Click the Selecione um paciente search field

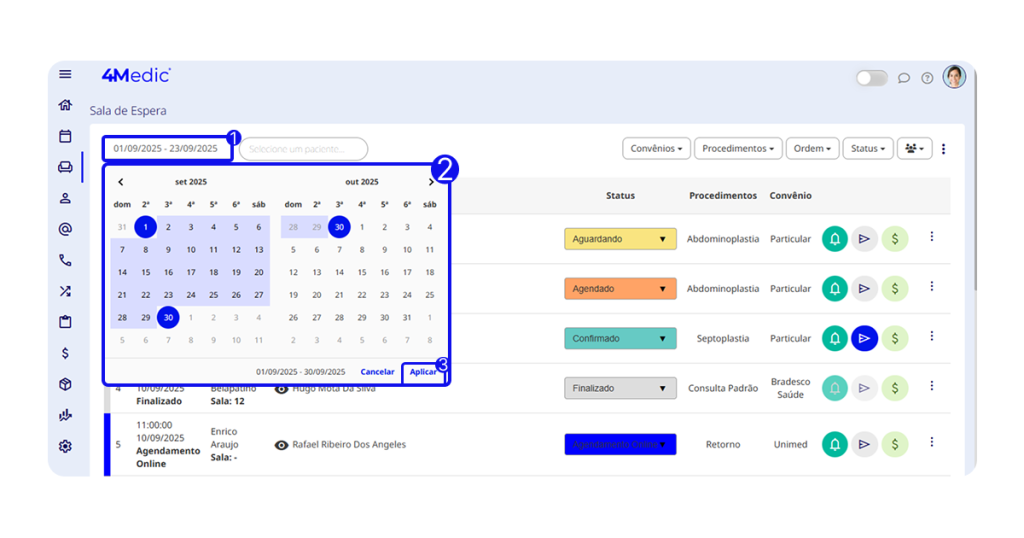tap(303, 149)
